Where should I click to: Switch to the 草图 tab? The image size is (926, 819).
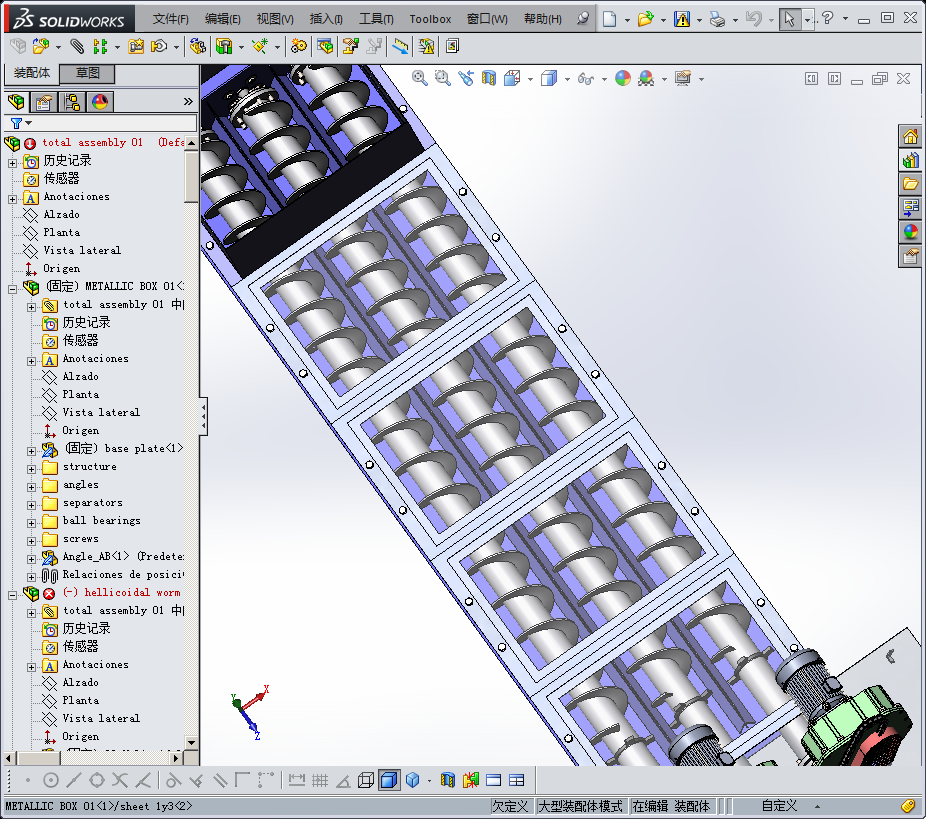[87, 73]
